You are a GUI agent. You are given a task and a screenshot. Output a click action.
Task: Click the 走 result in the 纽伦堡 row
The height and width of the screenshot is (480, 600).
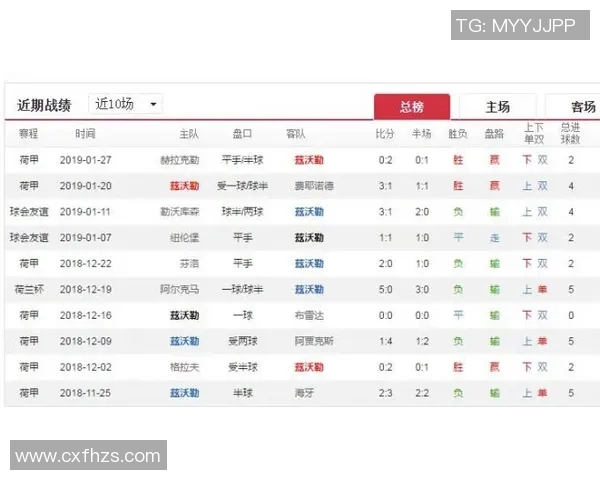[494, 238]
